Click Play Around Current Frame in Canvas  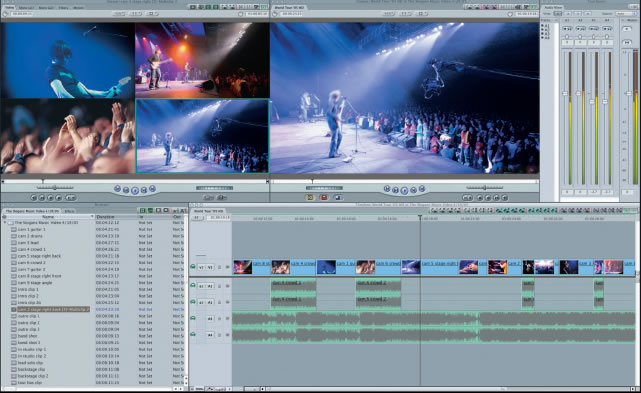(413, 190)
